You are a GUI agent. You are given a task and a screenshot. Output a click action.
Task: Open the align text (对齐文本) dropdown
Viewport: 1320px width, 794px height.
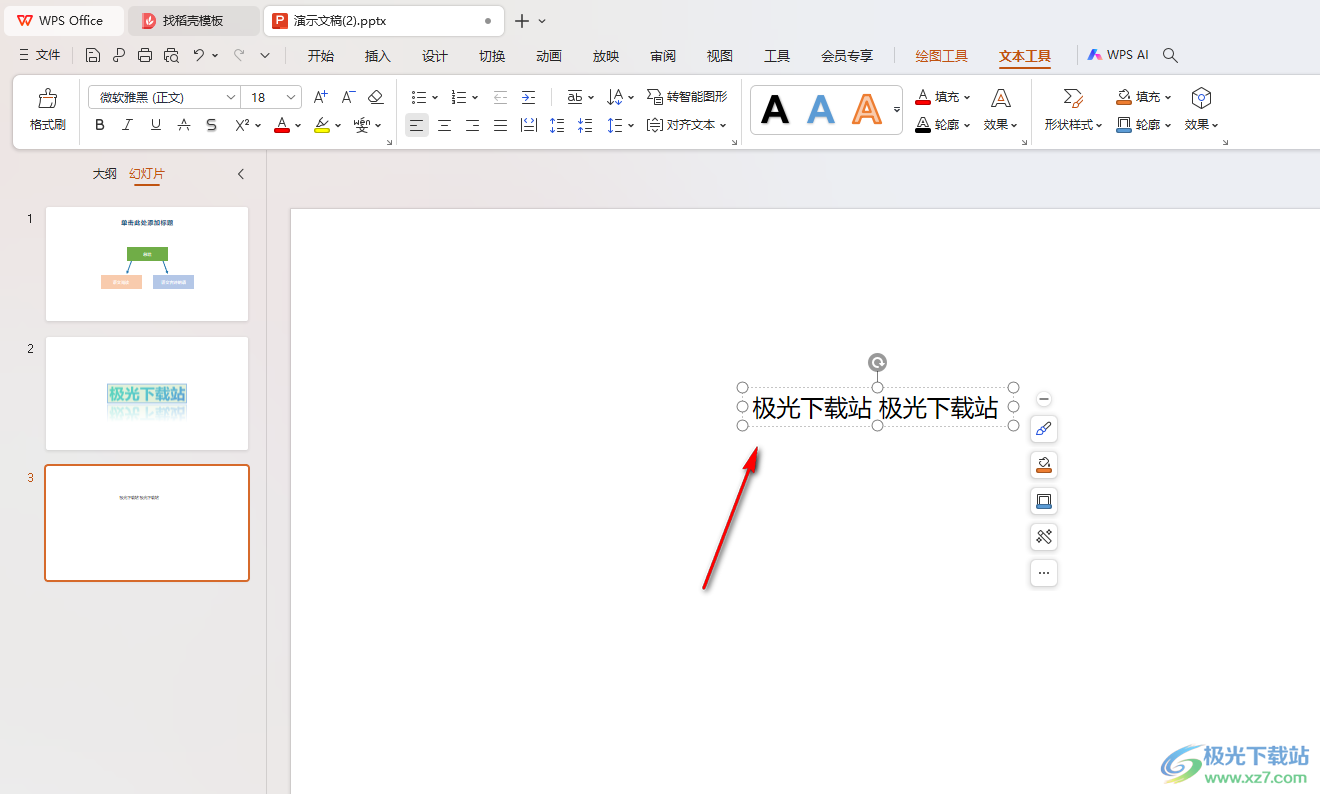pyautogui.click(x=686, y=125)
